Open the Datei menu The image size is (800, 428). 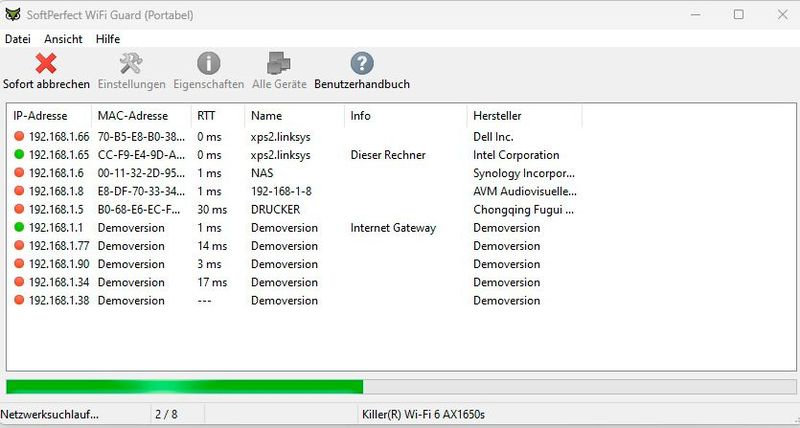[x=18, y=39]
